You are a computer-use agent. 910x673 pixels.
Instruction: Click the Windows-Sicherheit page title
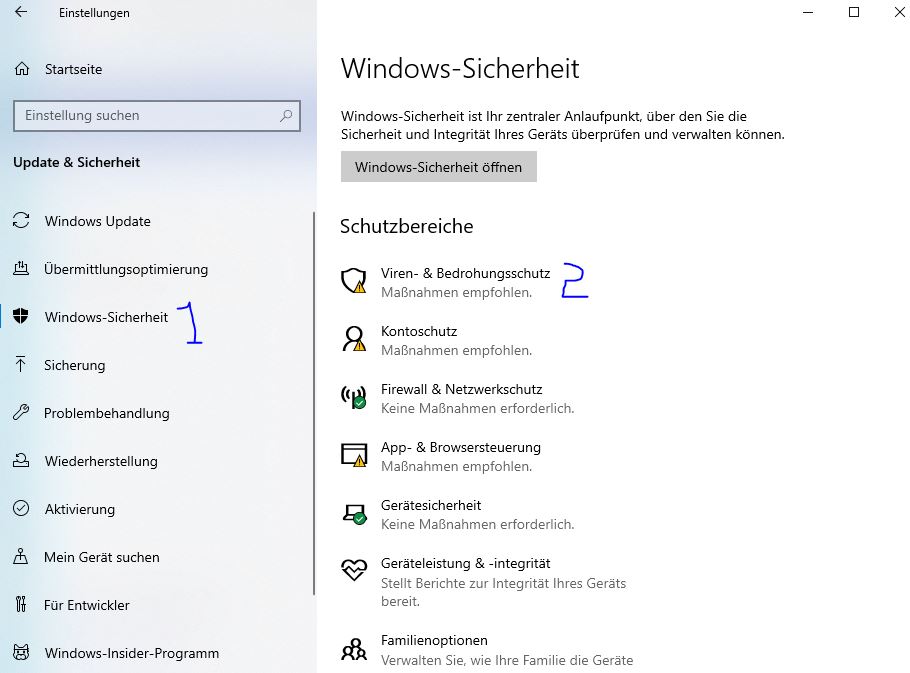[460, 68]
